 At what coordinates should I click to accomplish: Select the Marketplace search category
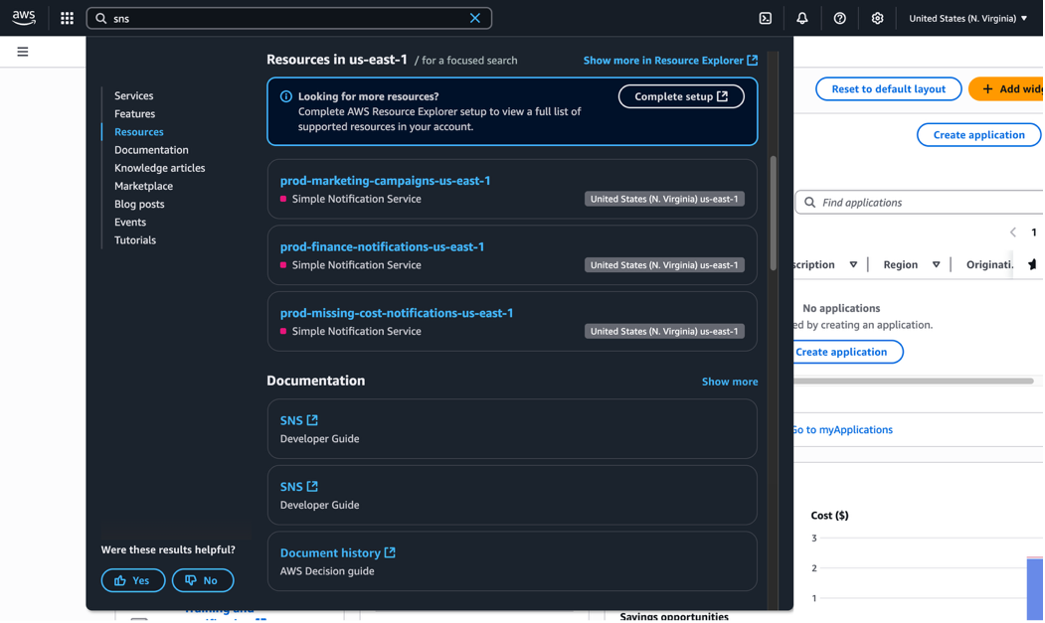(143, 185)
